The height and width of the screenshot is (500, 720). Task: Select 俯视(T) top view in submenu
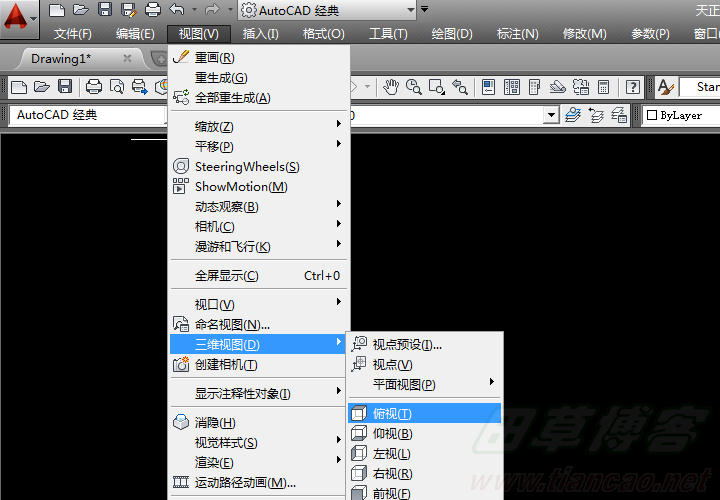click(x=425, y=414)
